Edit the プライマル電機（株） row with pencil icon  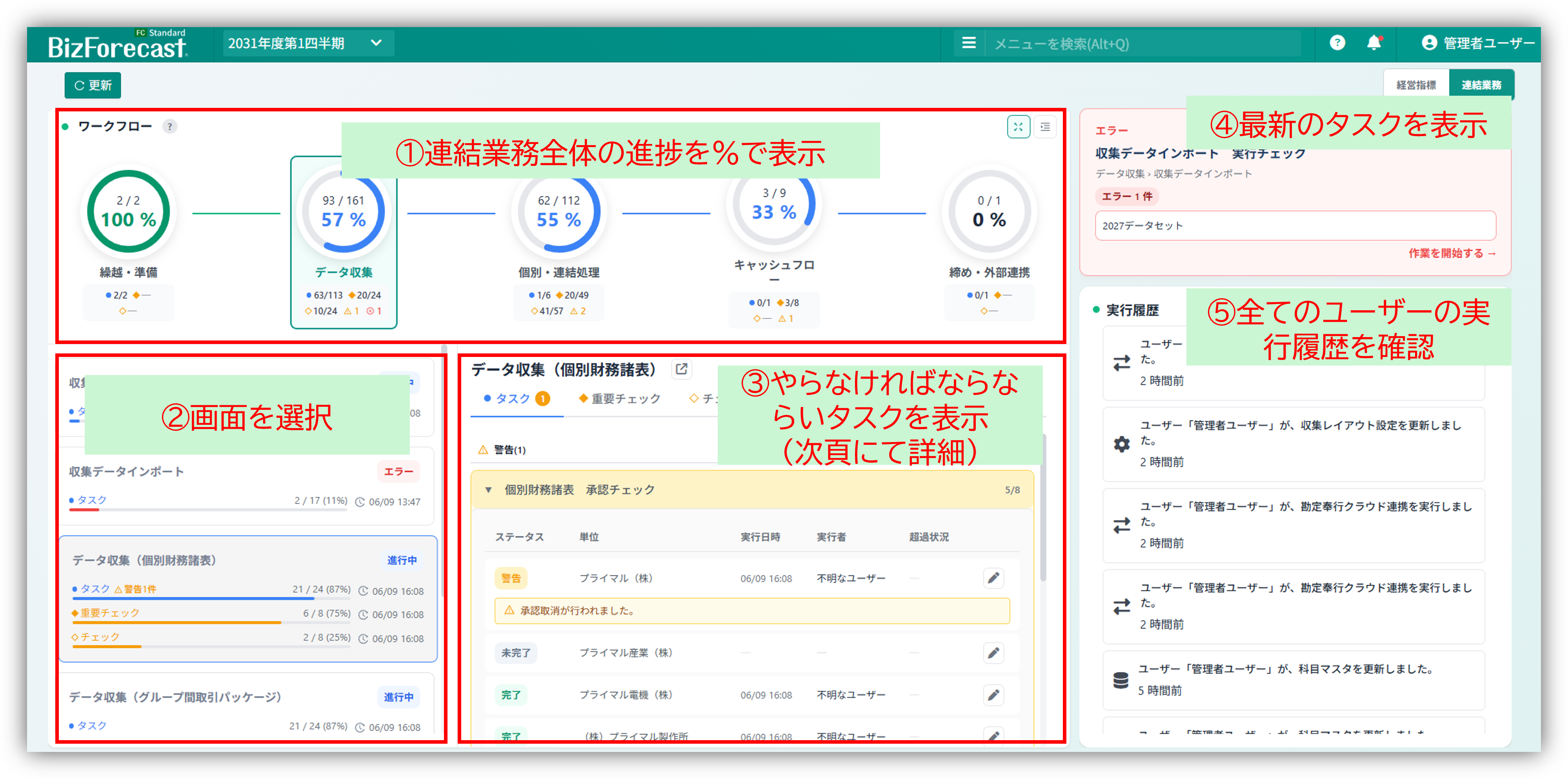[993, 695]
